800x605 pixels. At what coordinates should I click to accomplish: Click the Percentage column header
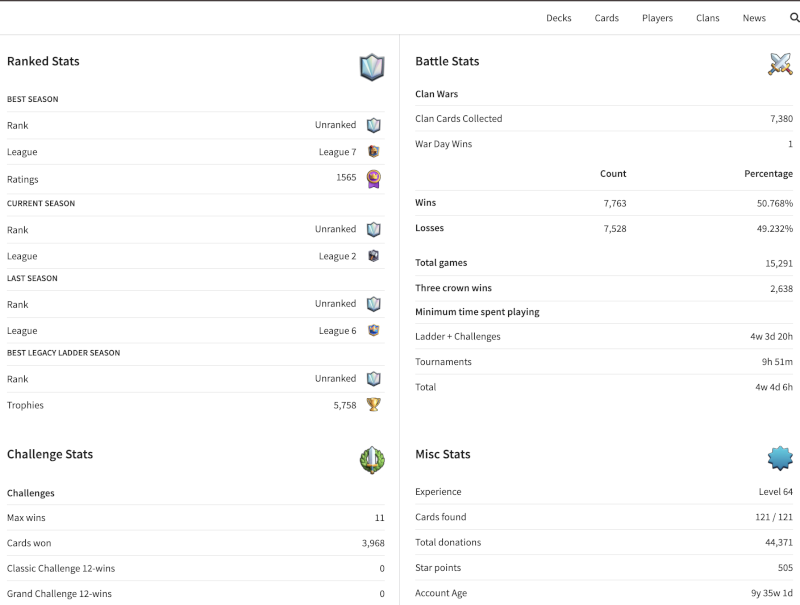pos(768,173)
